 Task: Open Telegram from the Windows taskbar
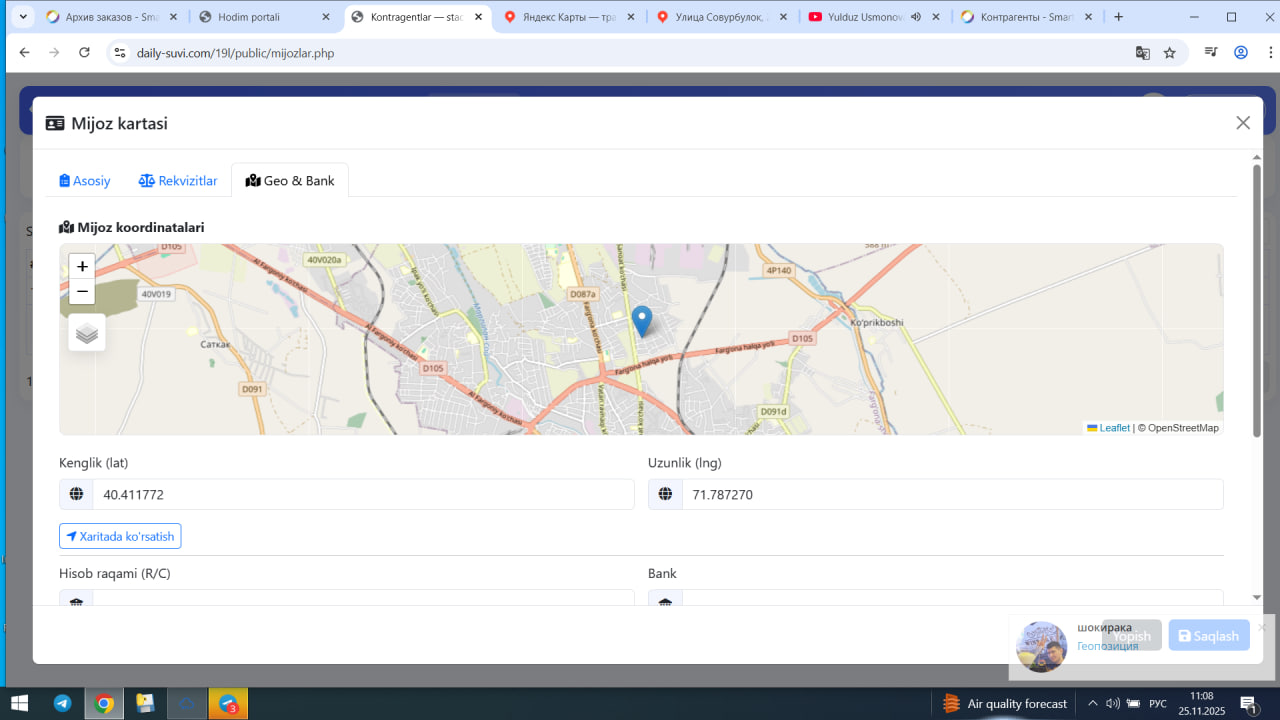pyautogui.click(x=62, y=703)
